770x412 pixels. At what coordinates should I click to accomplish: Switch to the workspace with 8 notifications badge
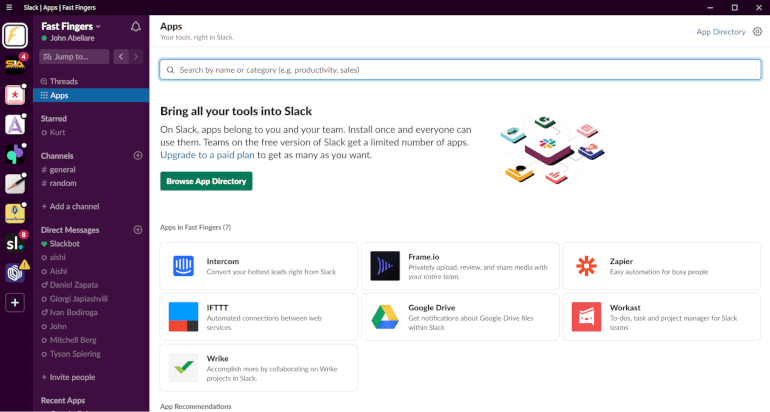click(x=15, y=243)
